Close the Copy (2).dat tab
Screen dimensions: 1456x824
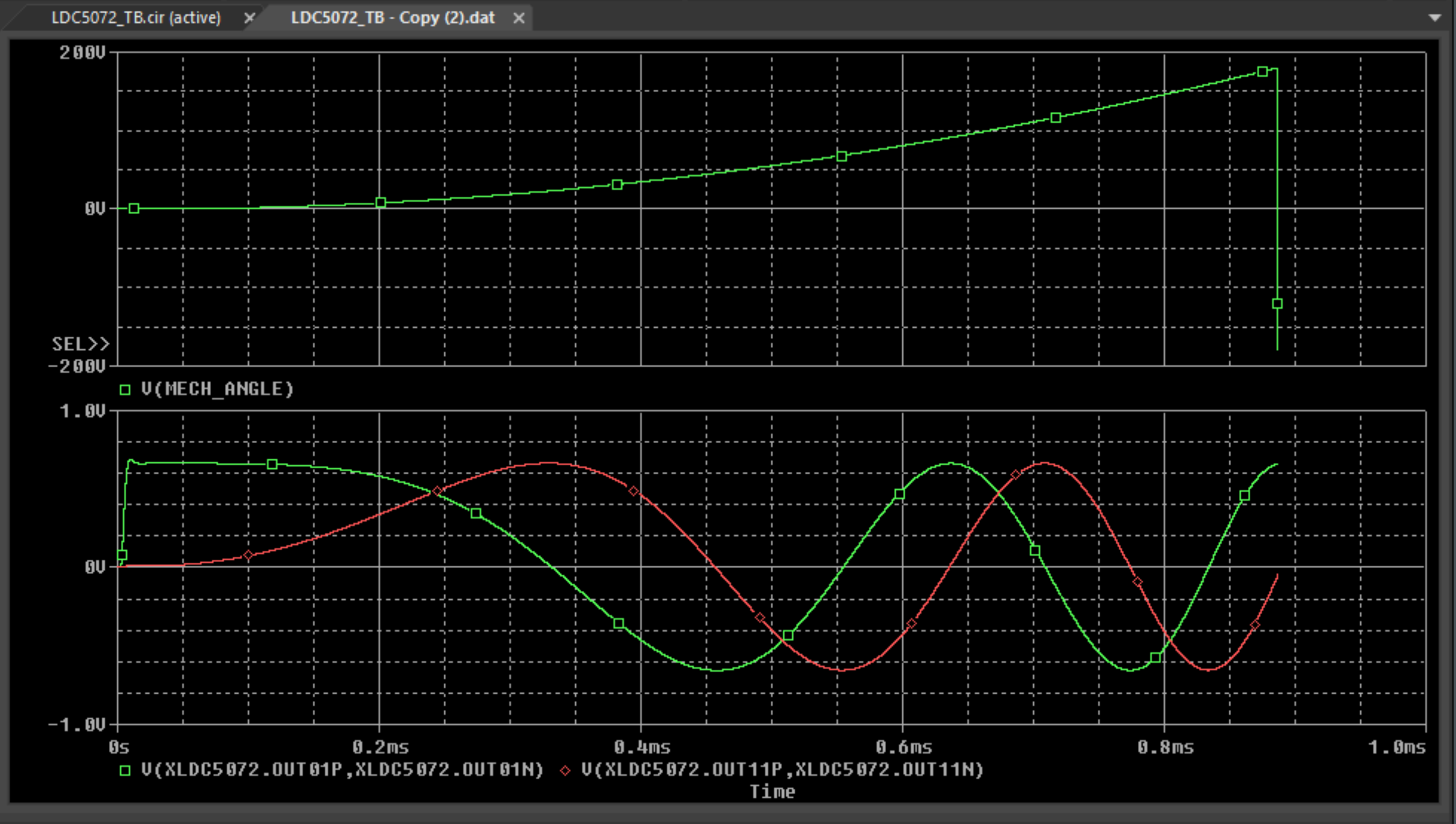pyautogui.click(x=519, y=18)
